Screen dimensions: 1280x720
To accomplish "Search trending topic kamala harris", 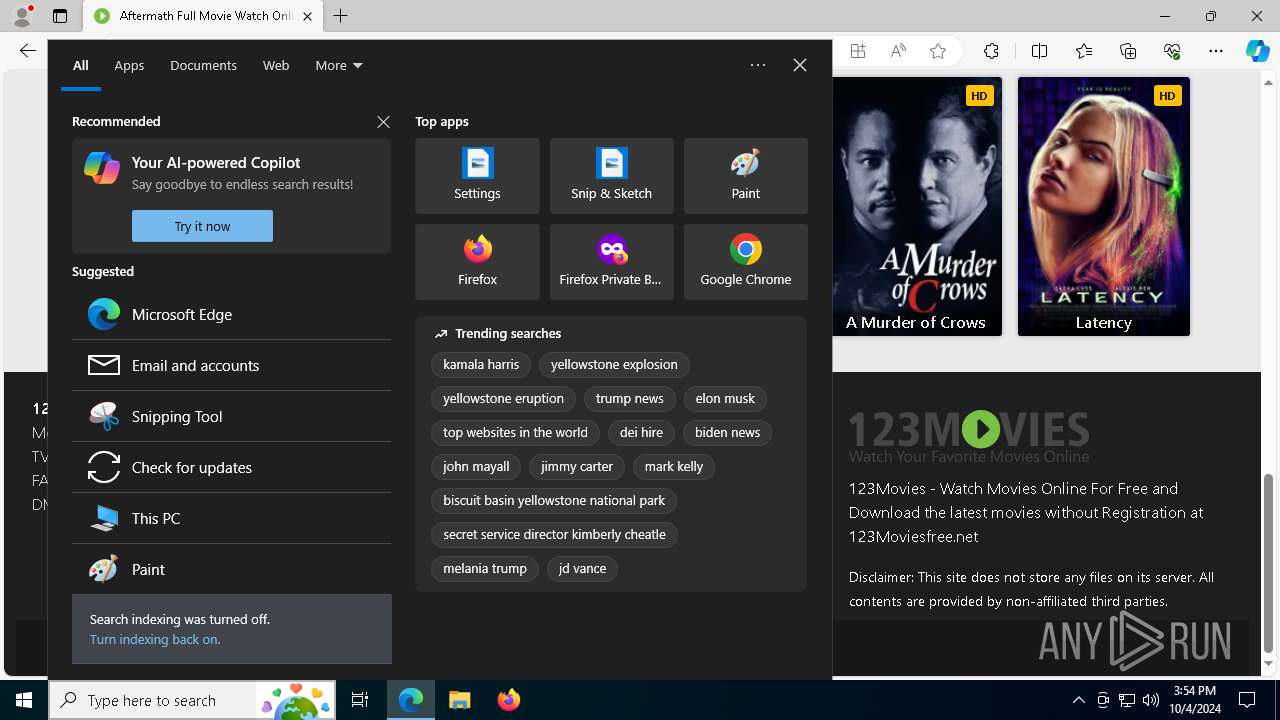I will click(x=481, y=365).
